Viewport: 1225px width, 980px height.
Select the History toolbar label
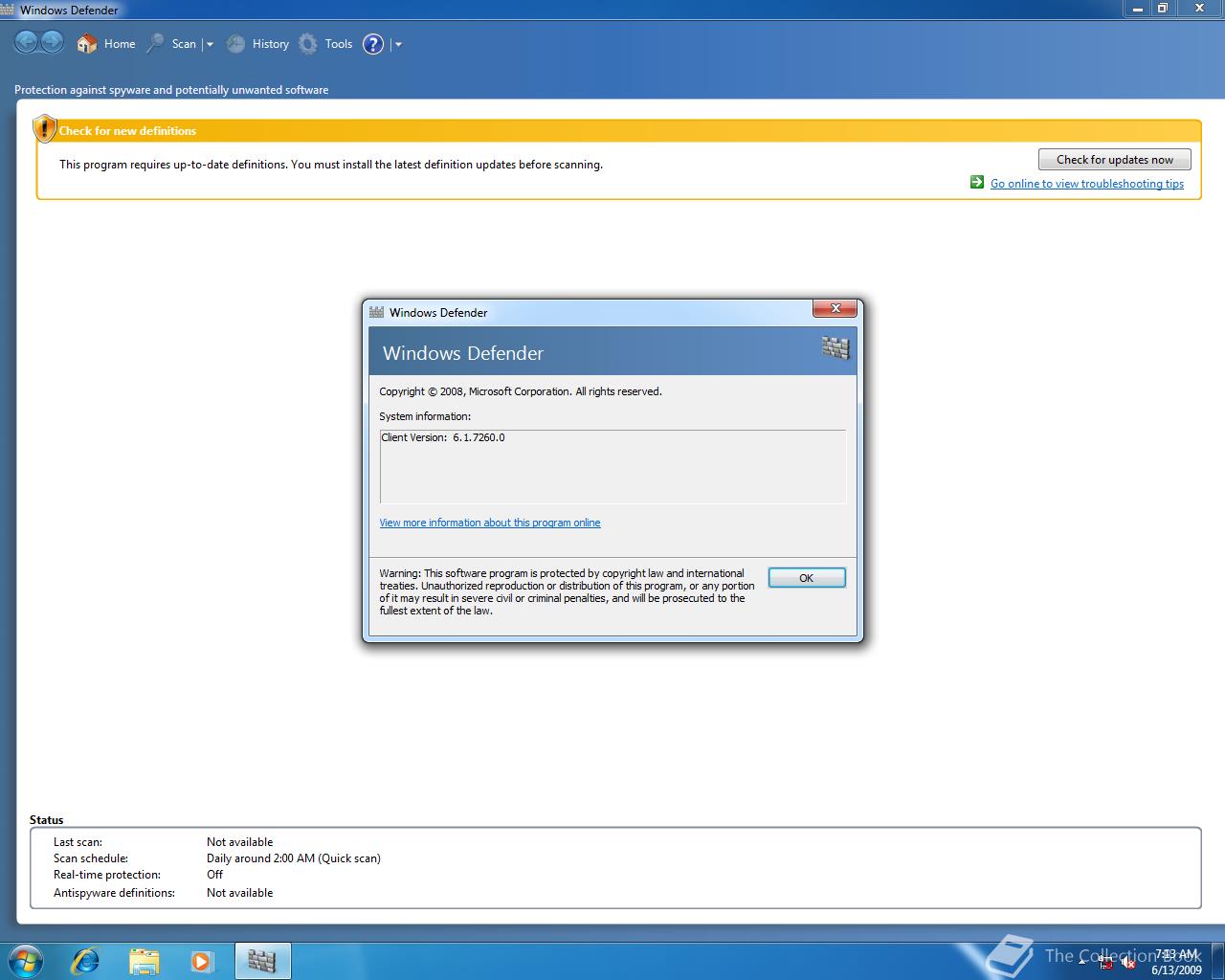[x=271, y=44]
